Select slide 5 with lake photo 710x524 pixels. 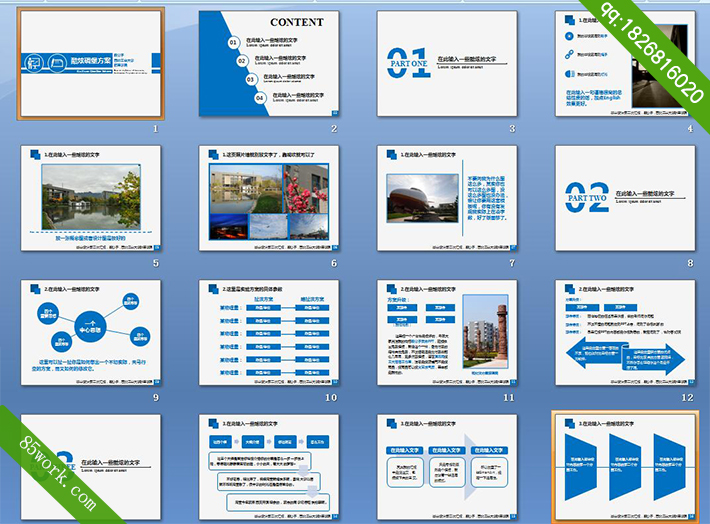coord(91,198)
